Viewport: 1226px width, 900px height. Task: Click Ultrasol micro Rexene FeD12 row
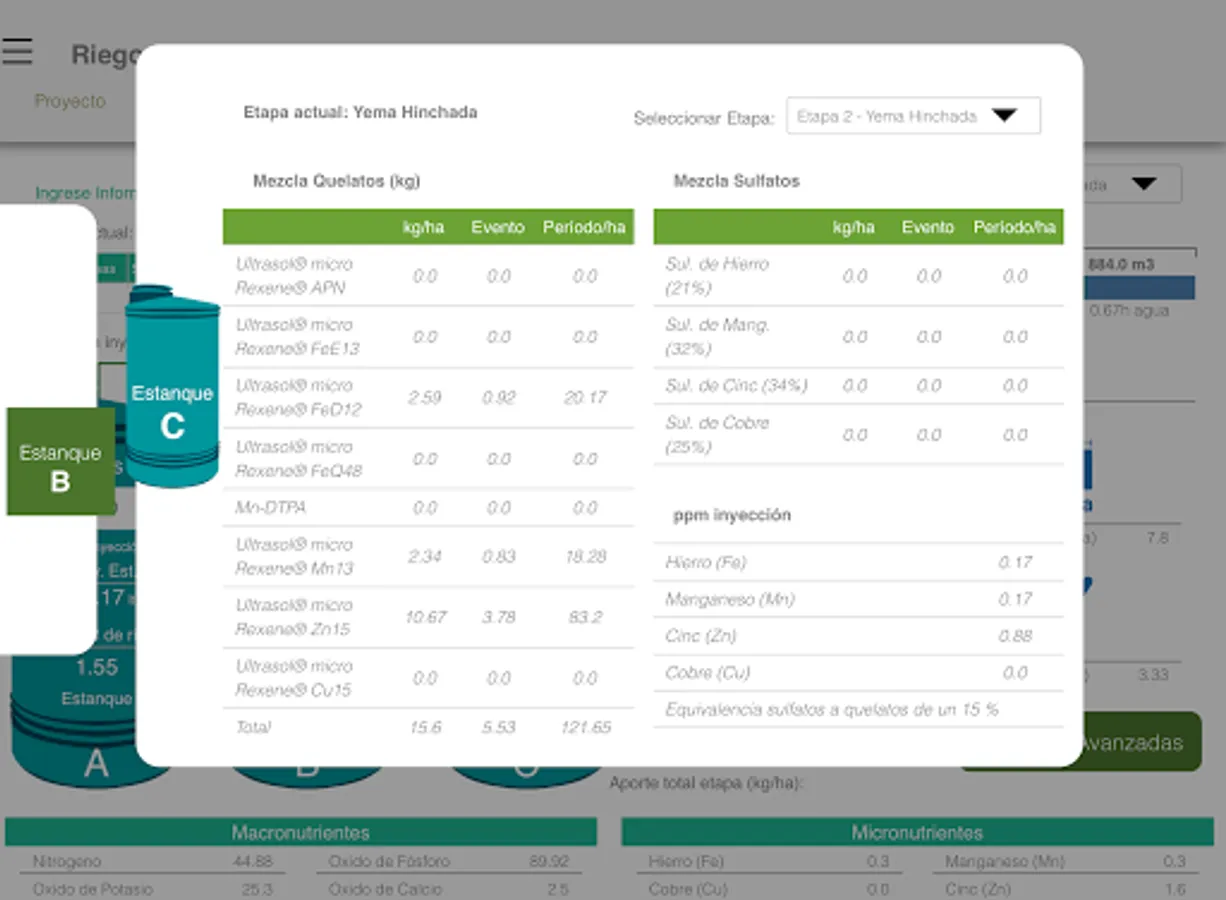click(428, 397)
